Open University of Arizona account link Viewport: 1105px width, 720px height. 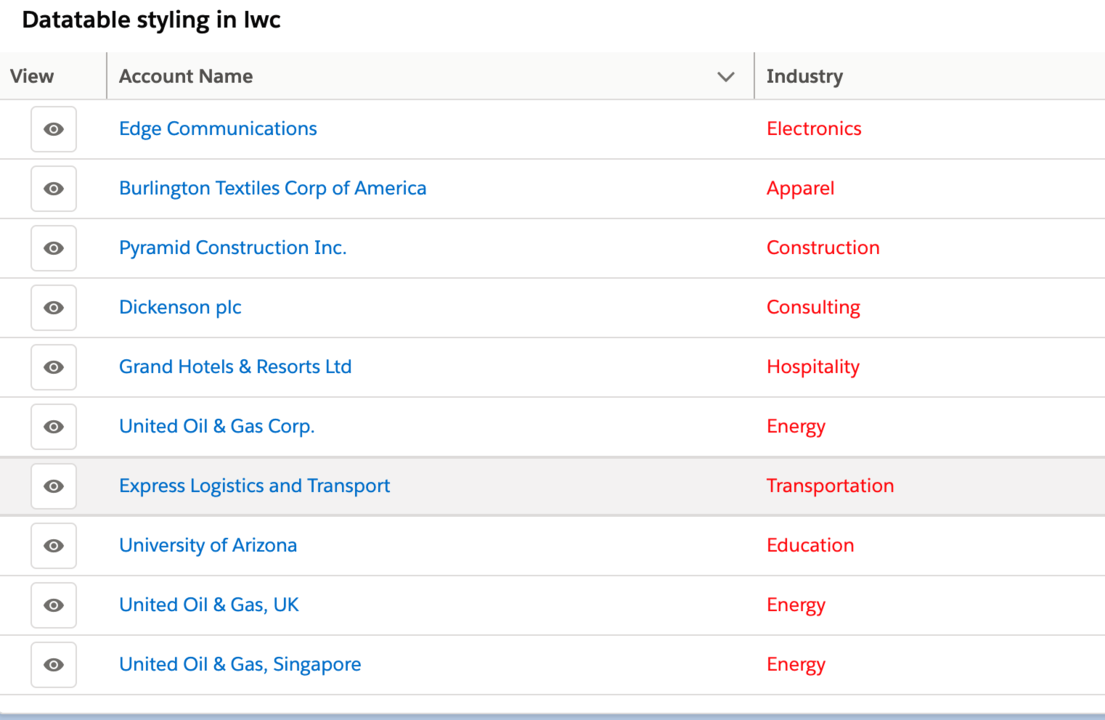[x=208, y=545]
